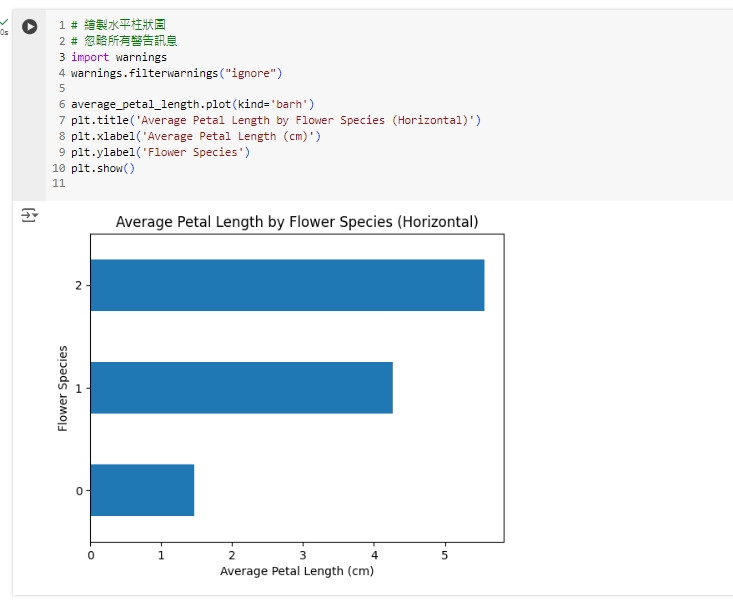This screenshot has height=600, width=733.
Task: Place cursor on average_petal_length.plot line
Action: pyautogui.click(x=192, y=104)
